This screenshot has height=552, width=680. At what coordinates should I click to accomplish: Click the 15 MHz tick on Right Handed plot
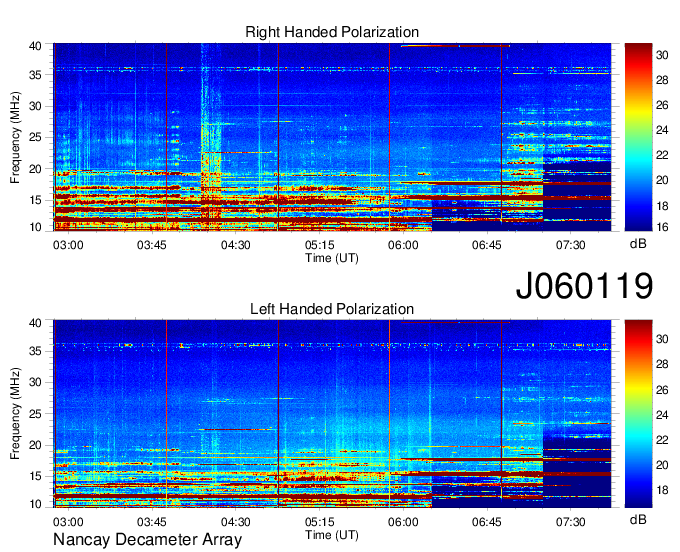point(35,200)
